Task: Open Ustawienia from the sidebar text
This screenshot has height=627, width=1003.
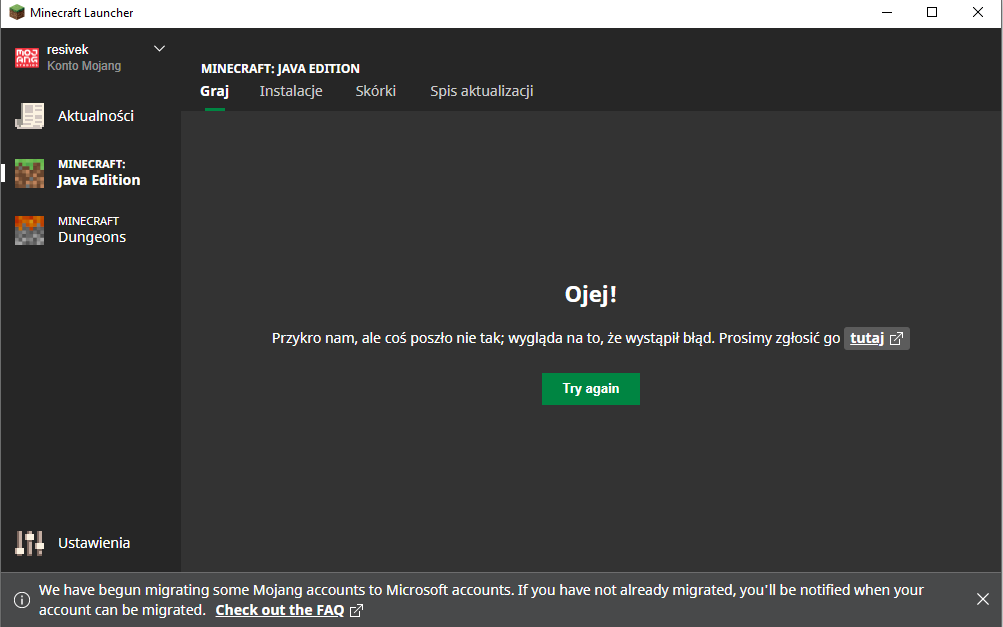Action: tap(94, 543)
